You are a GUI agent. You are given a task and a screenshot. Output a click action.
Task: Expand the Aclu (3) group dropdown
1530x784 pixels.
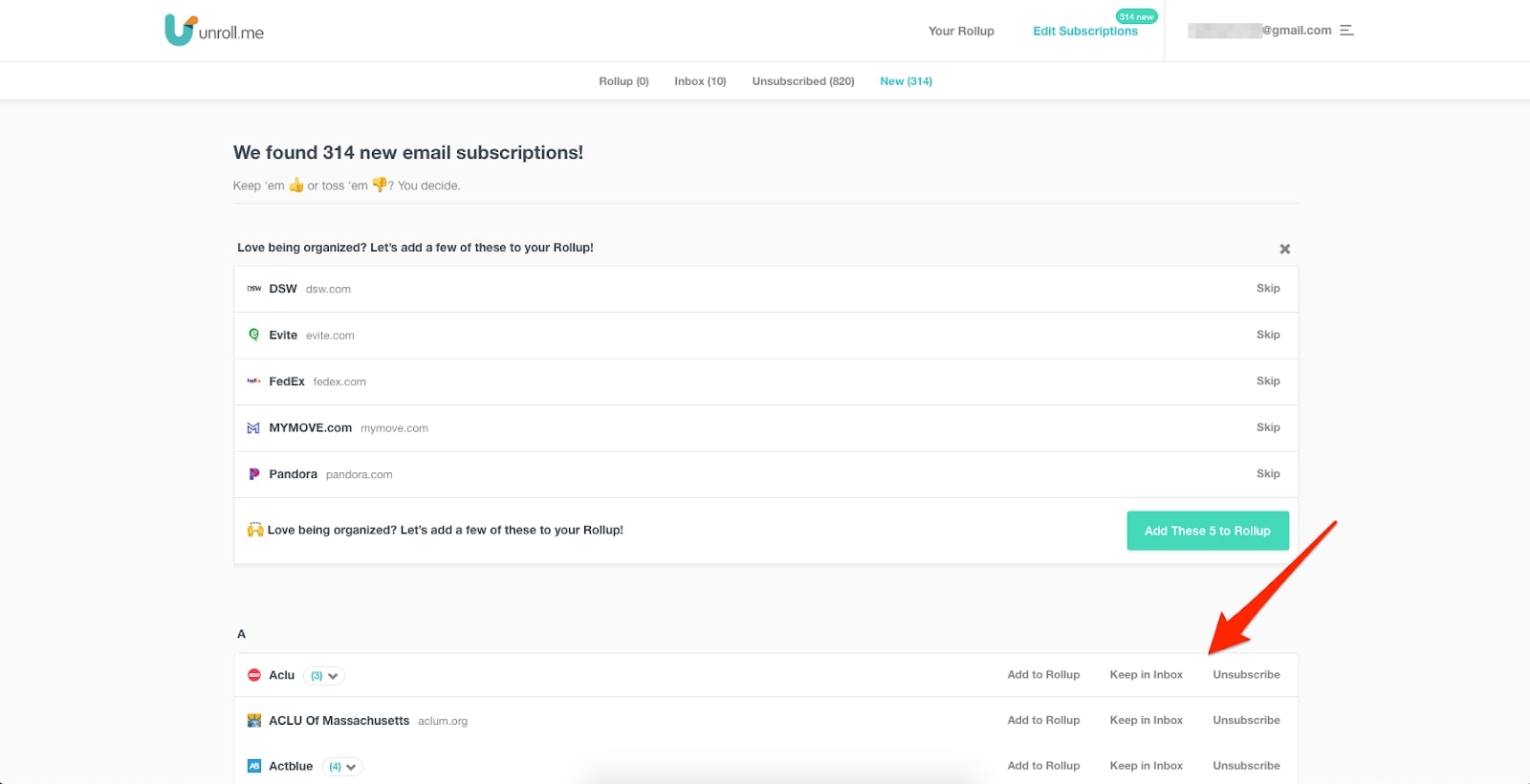pos(324,676)
